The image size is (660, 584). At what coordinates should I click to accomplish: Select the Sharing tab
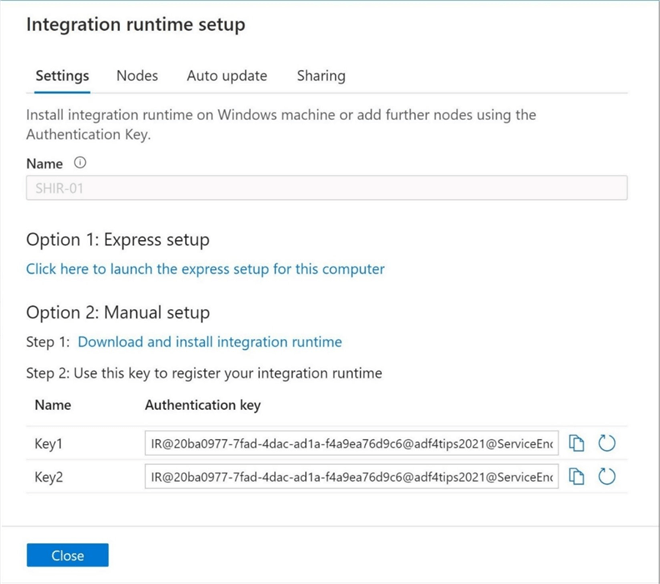(x=321, y=76)
